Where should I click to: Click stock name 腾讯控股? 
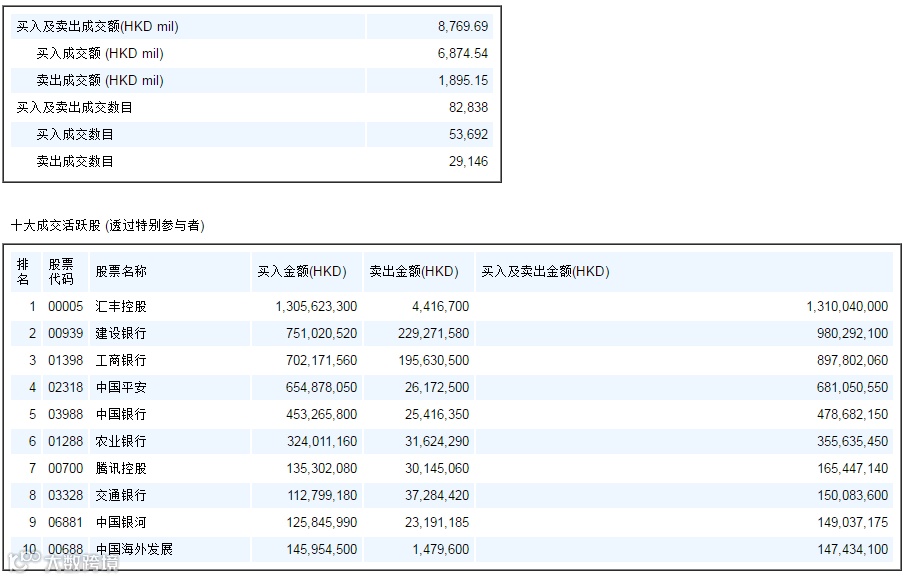[x=121, y=469]
